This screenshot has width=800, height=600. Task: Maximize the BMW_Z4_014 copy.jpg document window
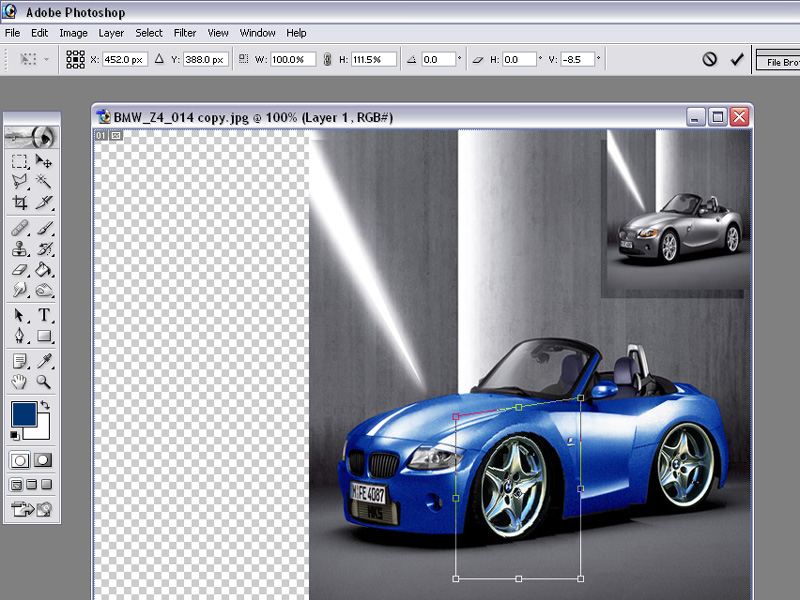(717, 117)
